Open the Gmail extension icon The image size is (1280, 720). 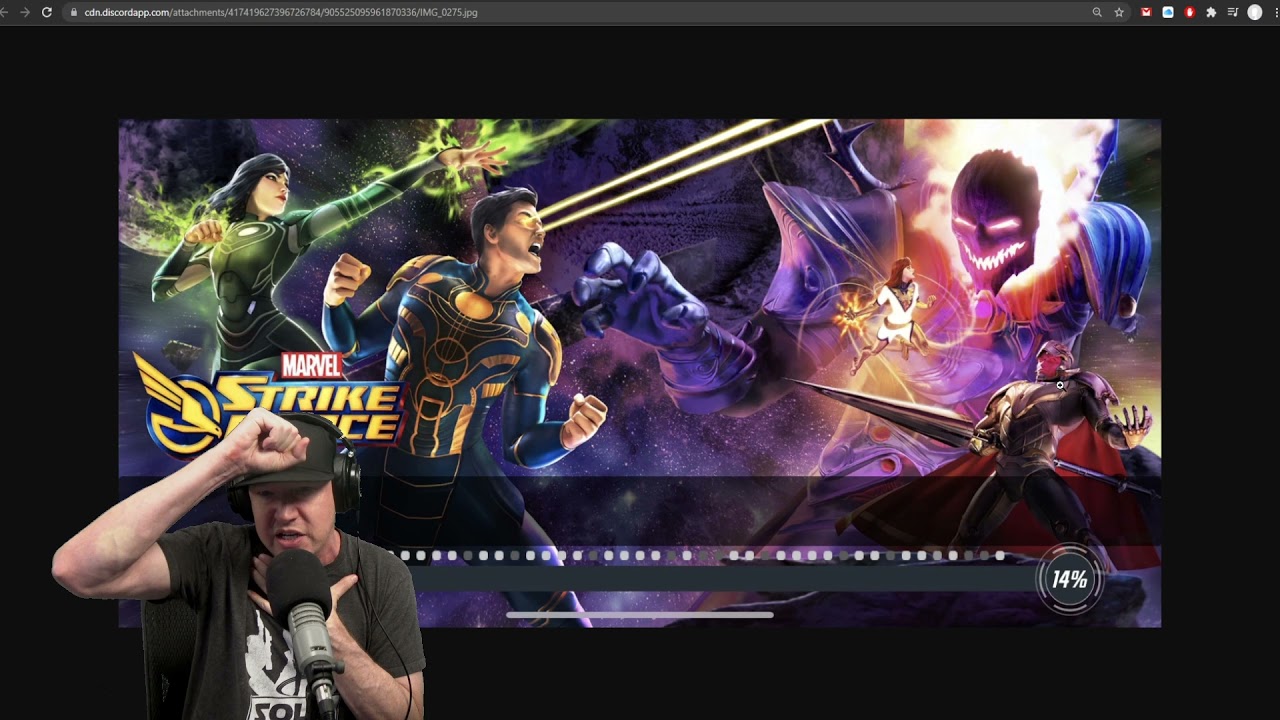(x=1146, y=12)
